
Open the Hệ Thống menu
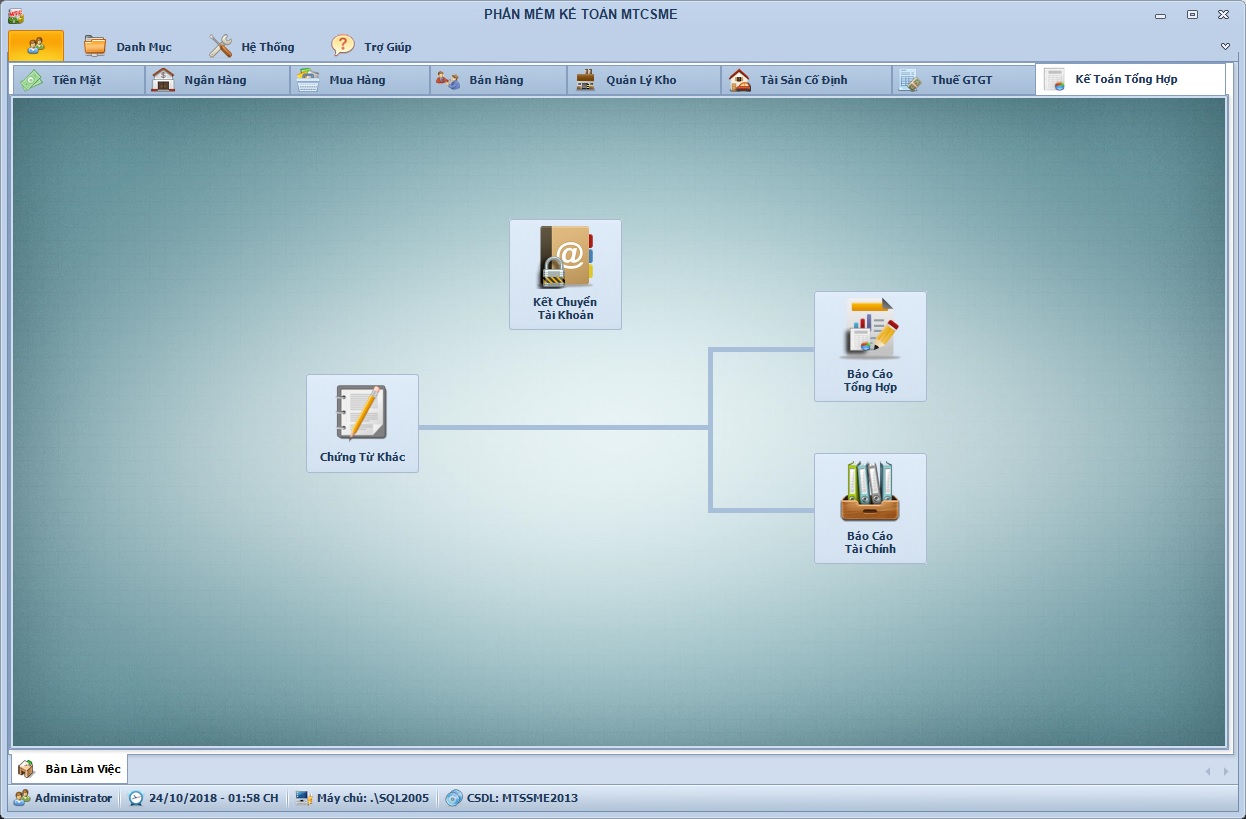click(252, 47)
